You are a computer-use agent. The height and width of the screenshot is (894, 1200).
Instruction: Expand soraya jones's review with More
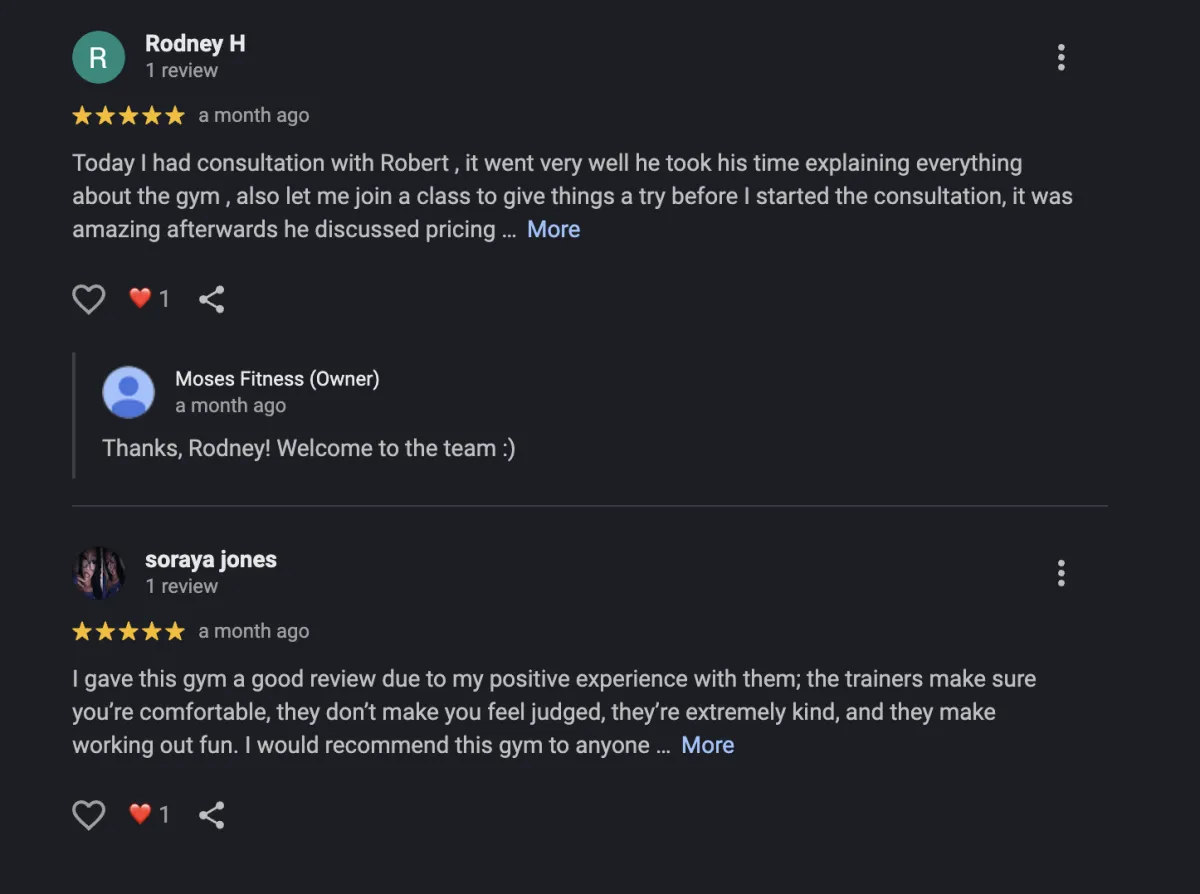click(x=707, y=745)
